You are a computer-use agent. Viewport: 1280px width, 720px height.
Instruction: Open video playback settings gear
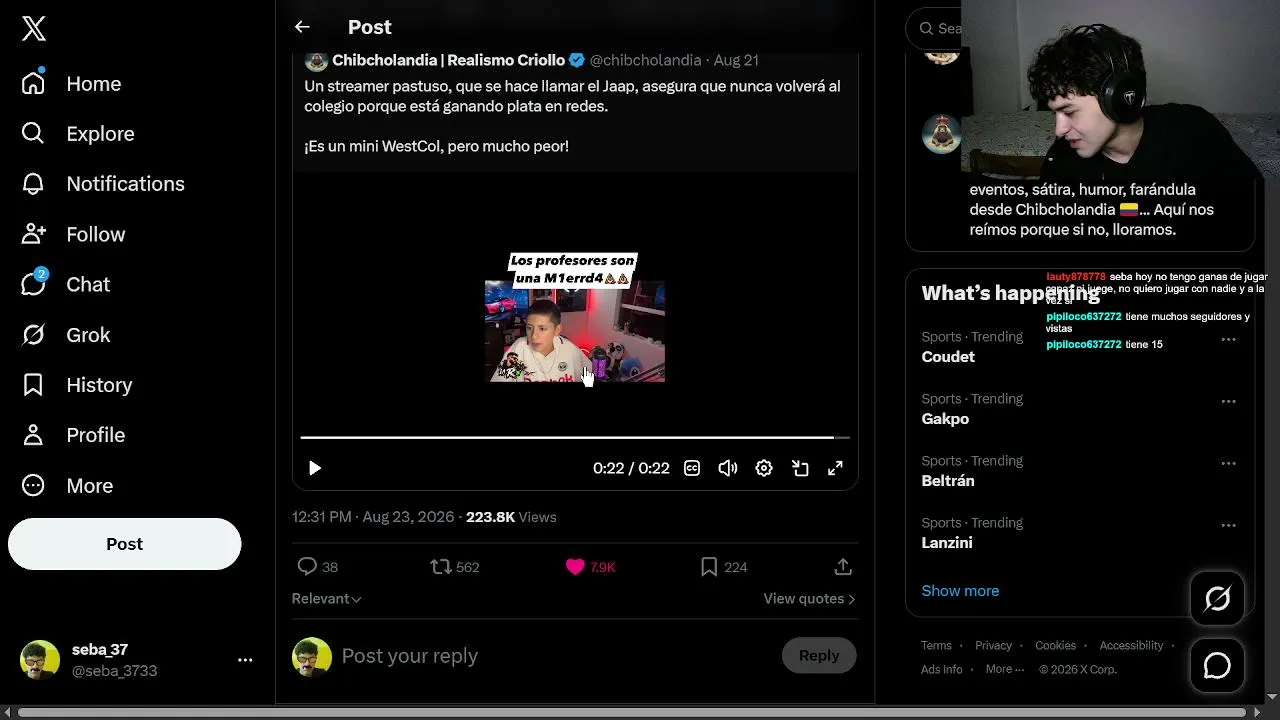click(764, 468)
